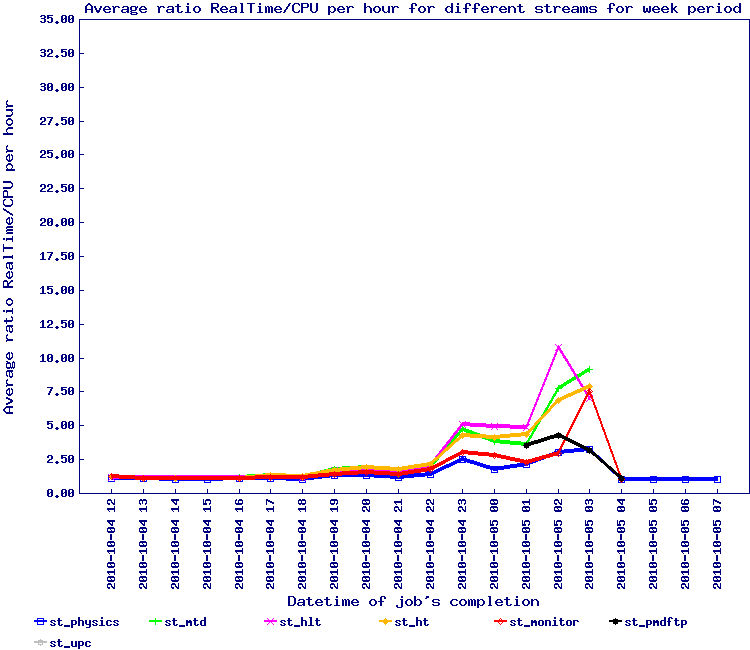Select the st_upc legend label
750x650 pixels.
click(70, 643)
